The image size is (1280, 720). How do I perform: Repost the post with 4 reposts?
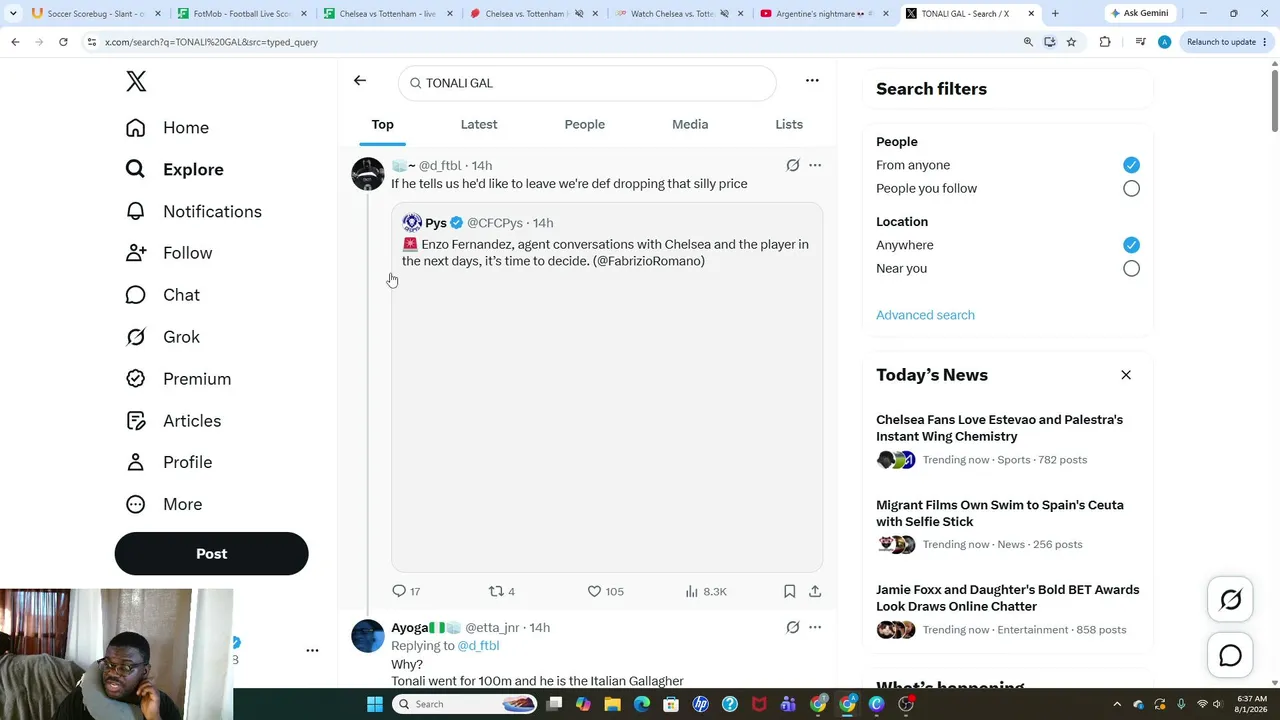(501, 591)
